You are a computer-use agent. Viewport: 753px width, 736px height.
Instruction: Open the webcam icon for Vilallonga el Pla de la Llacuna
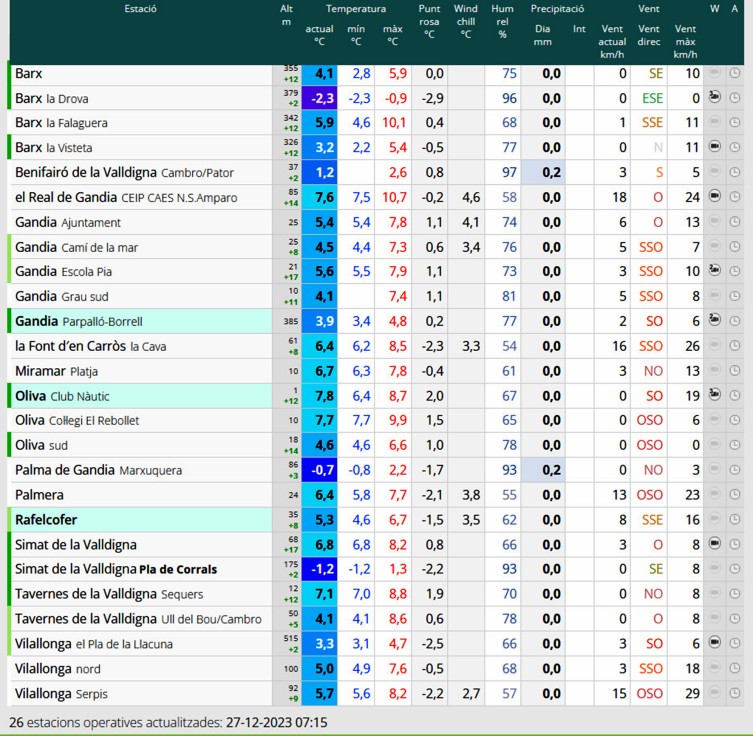[715, 643]
